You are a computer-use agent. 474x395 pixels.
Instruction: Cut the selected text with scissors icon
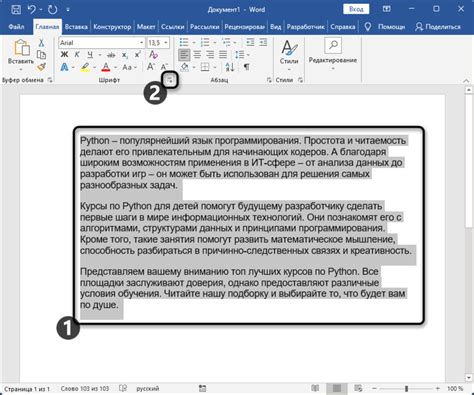click(41, 43)
